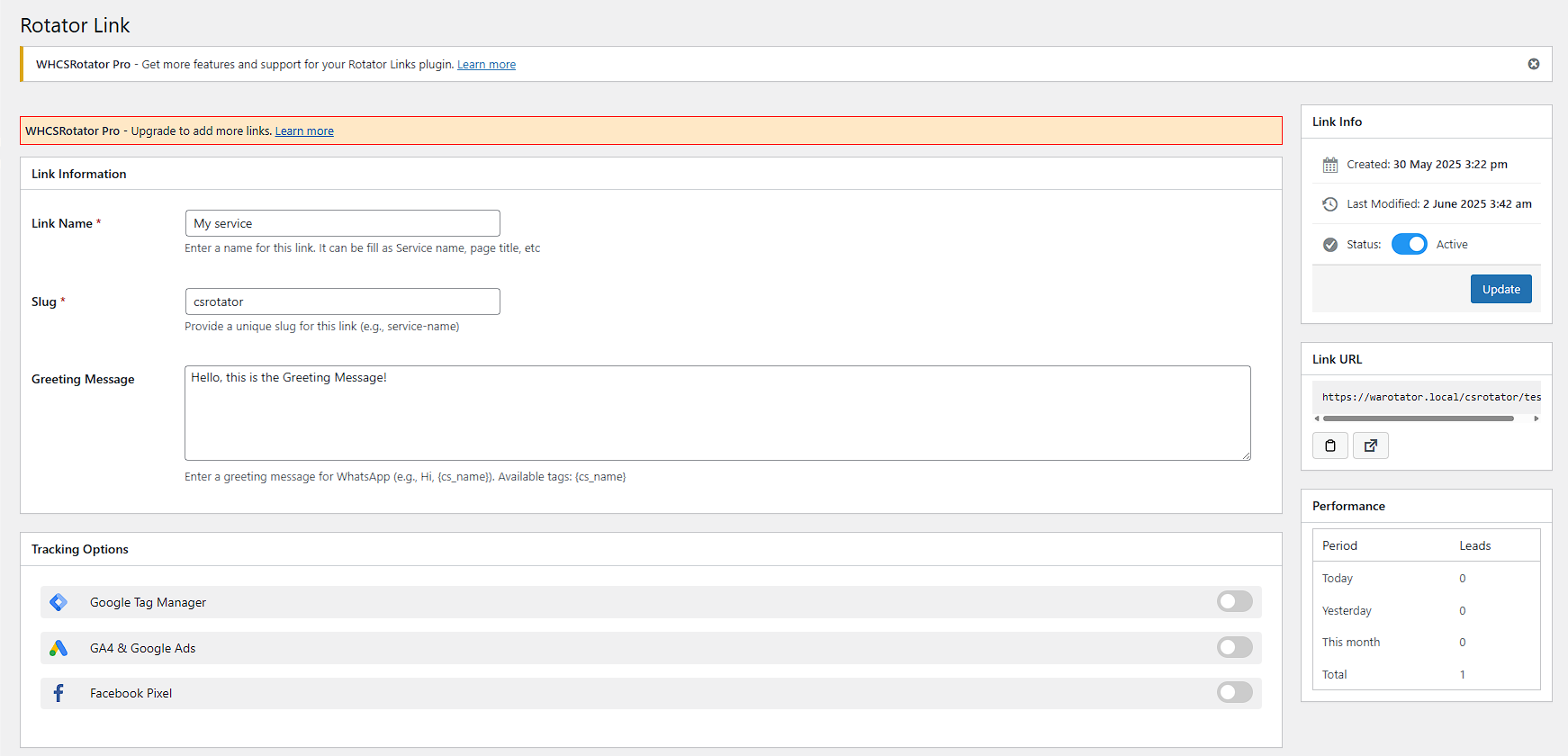Click the calendar icon beside Created
This screenshot has width=1568, height=756.
[1330, 165]
